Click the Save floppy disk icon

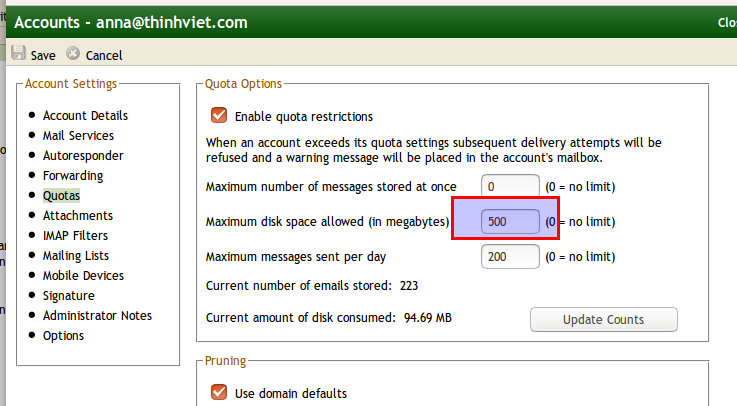(x=18, y=53)
